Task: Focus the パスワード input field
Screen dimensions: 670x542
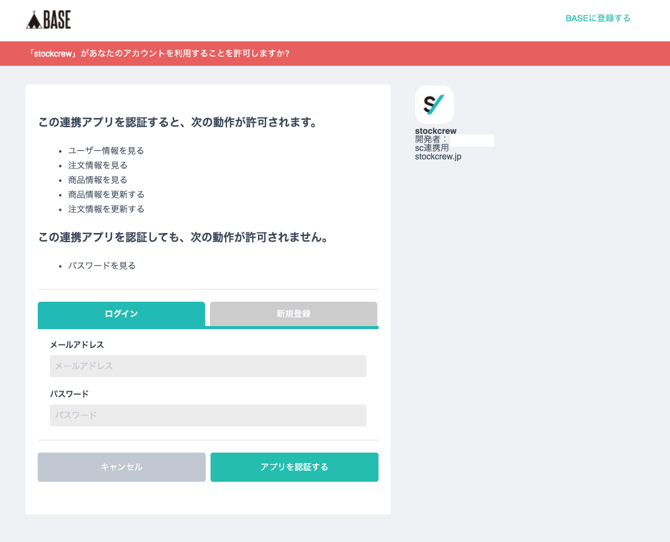Action: tap(208, 415)
